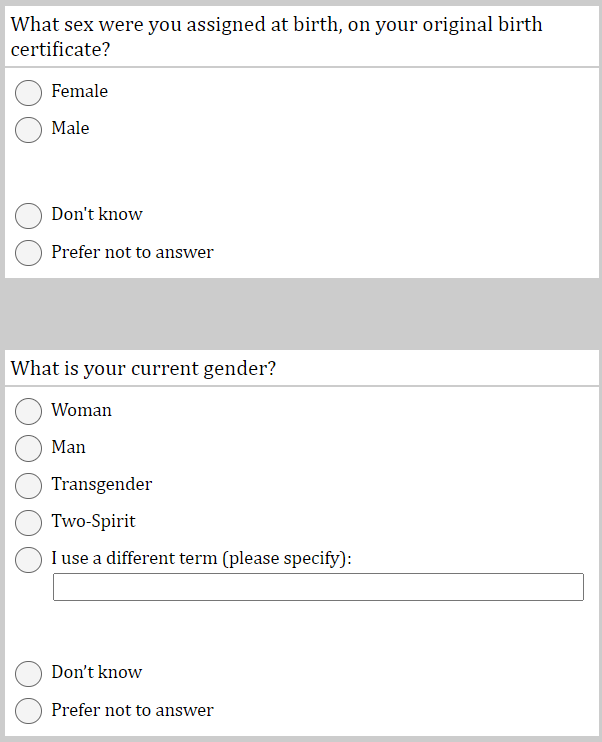
Task: Select the Man radio button
Action: (x=28, y=448)
